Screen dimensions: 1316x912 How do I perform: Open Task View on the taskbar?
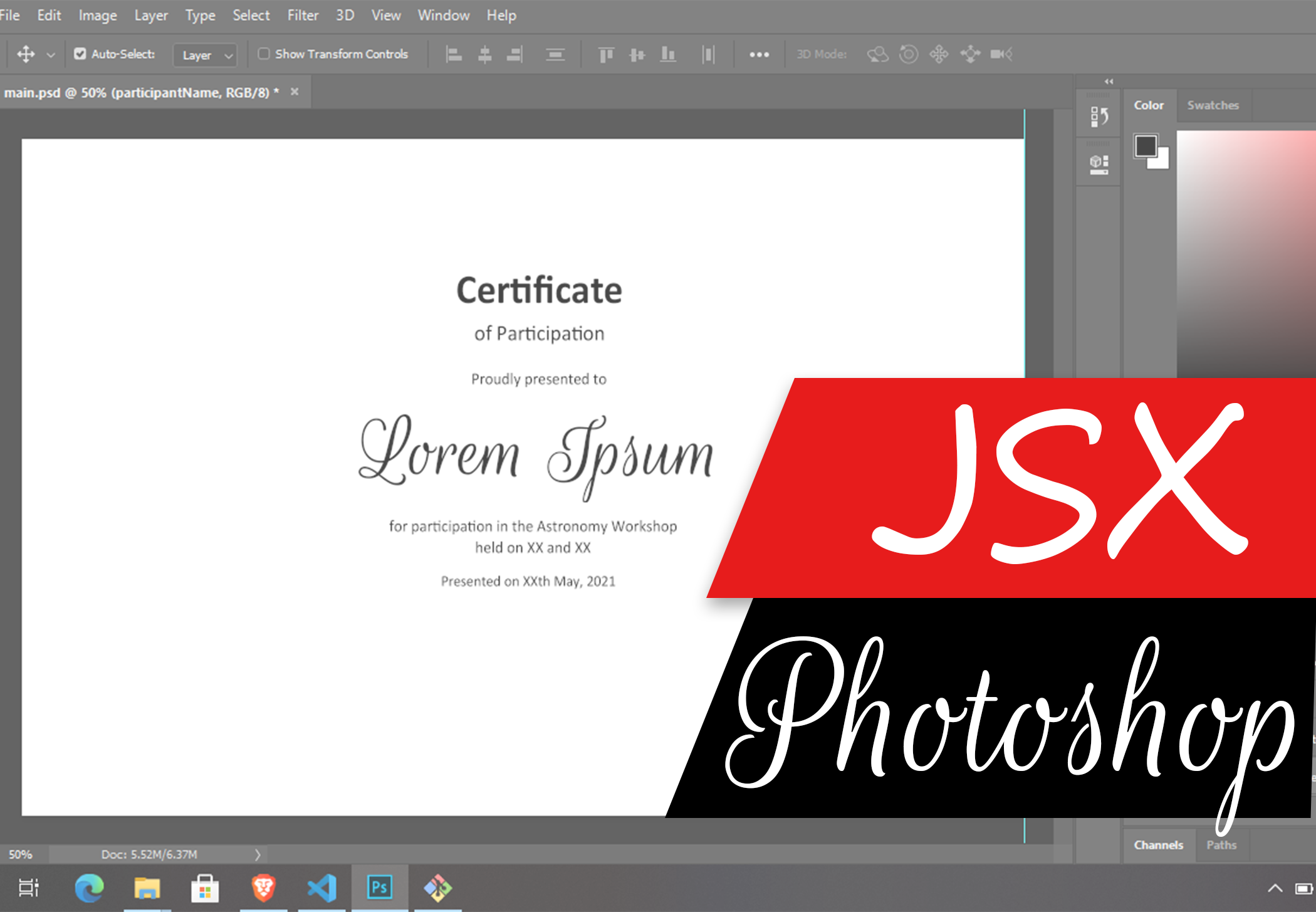pyautogui.click(x=29, y=888)
